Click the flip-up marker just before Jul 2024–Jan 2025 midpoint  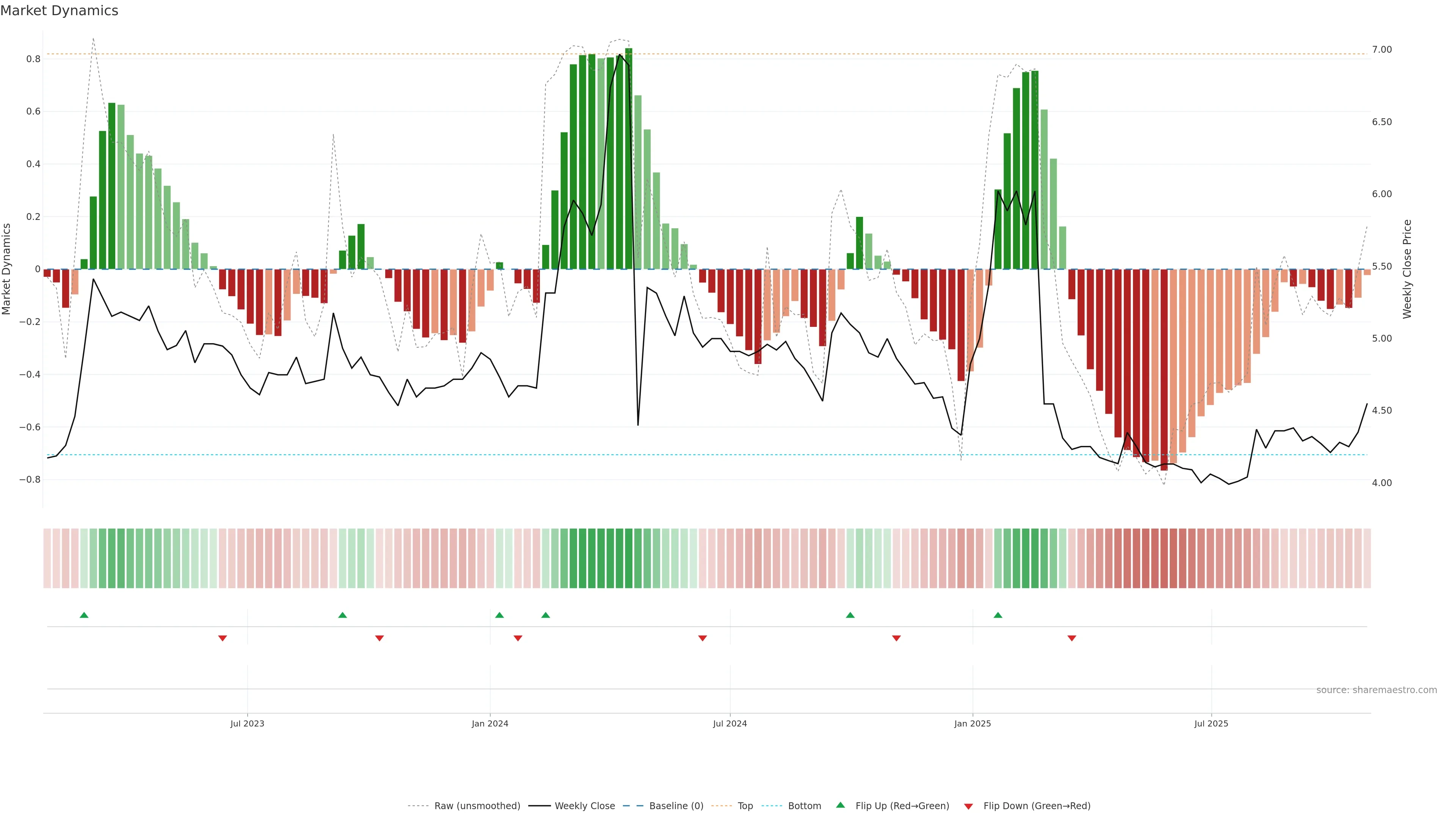click(850, 615)
